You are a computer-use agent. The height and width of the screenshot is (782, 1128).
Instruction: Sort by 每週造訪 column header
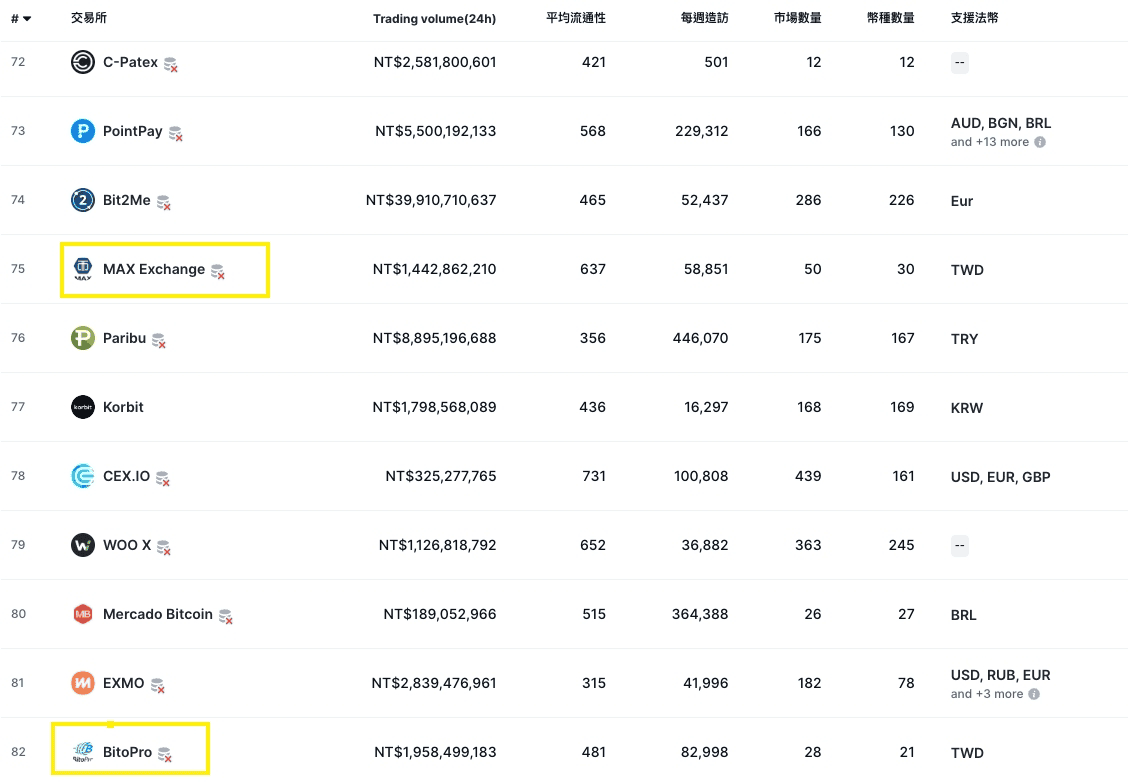[704, 18]
